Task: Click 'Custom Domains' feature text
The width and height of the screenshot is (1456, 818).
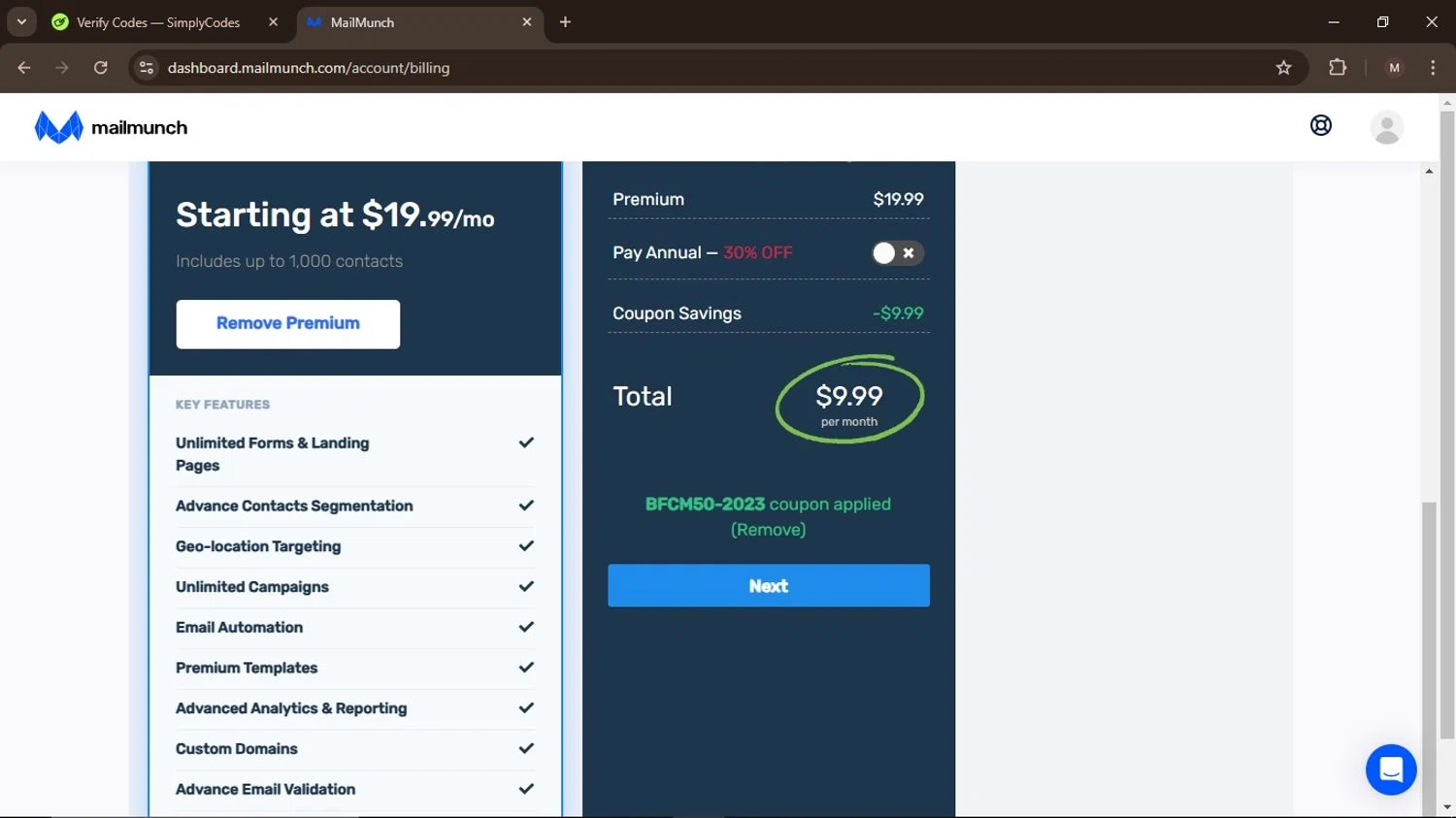Action: [x=237, y=749]
